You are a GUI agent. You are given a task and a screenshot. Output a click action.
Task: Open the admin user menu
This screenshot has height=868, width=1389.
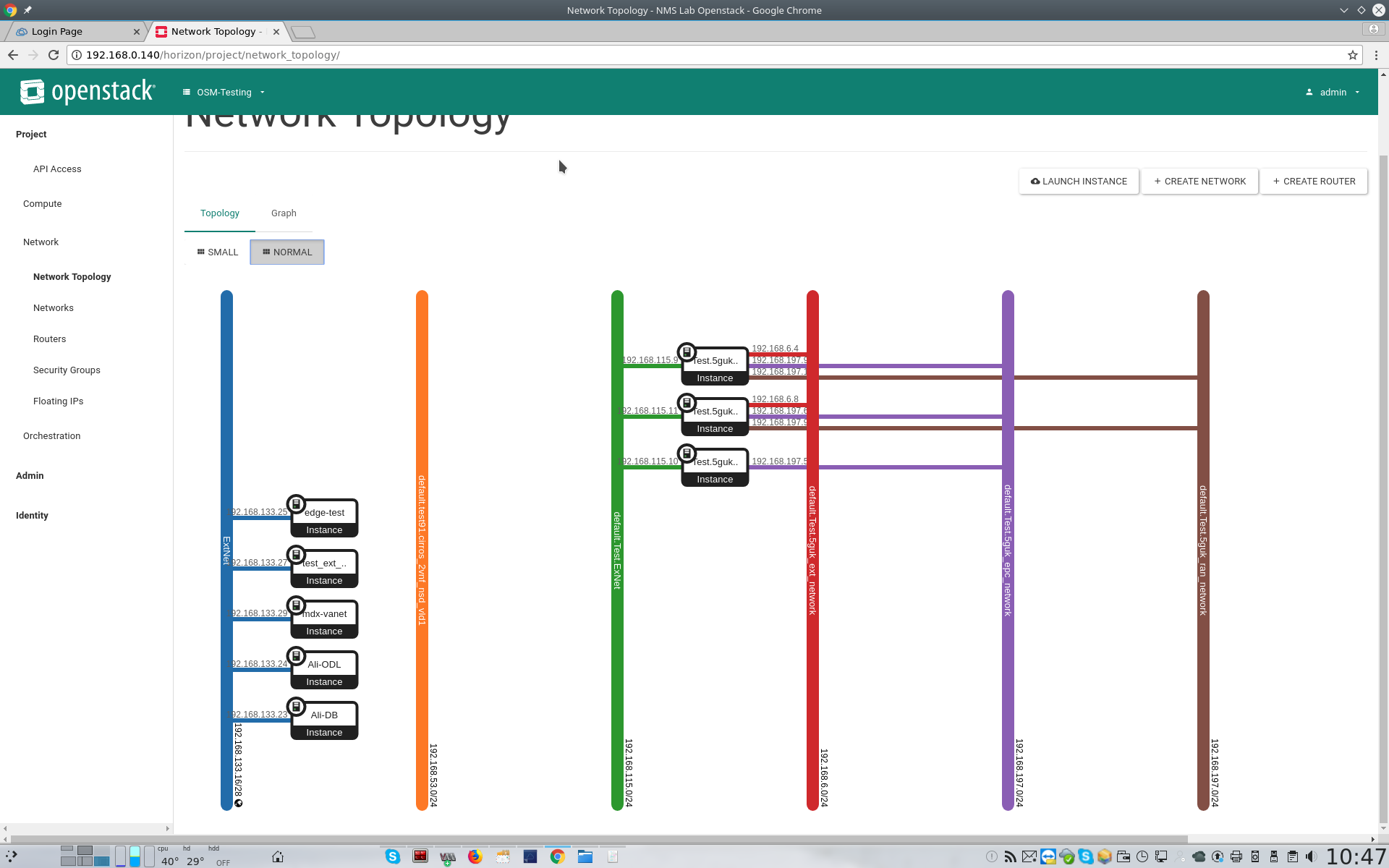click(x=1333, y=92)
